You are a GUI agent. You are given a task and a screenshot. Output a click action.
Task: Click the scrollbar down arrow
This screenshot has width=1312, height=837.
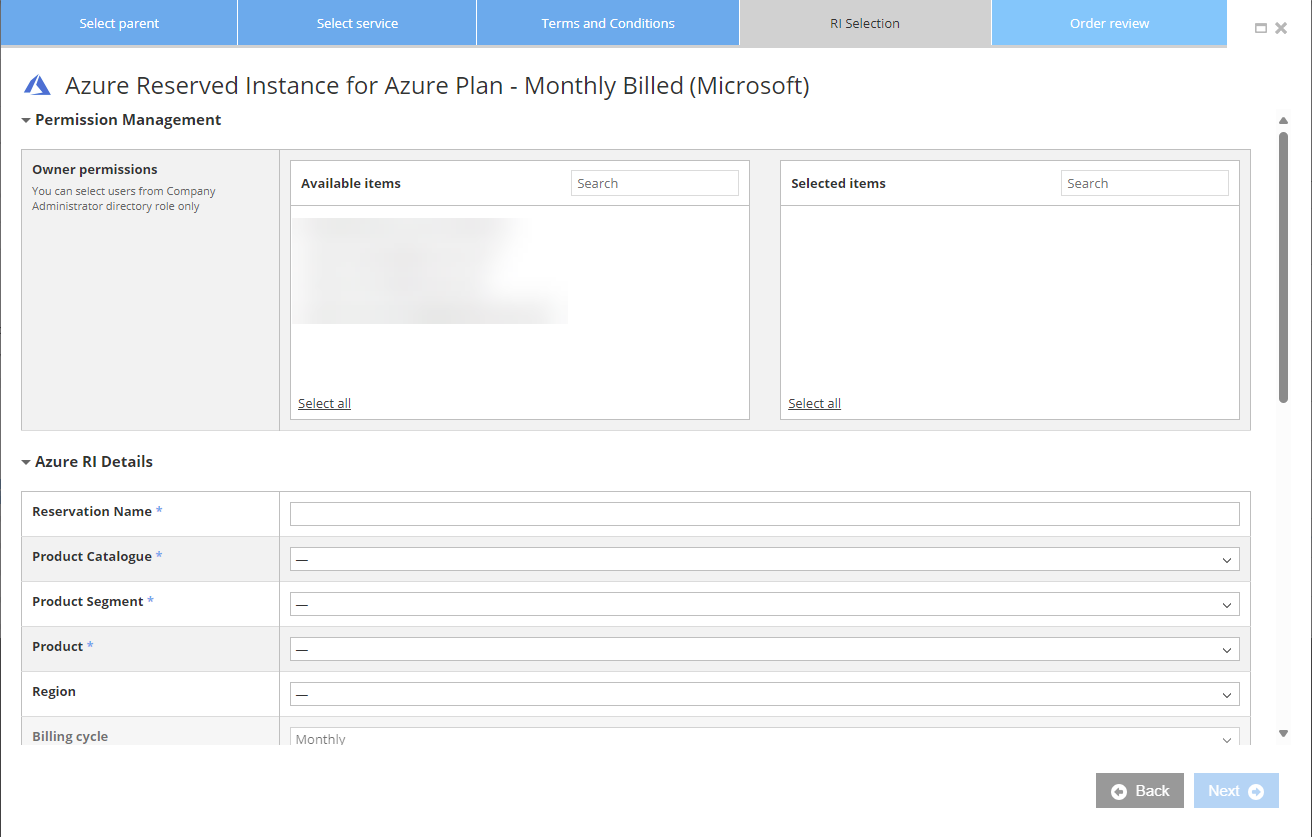click(1283, 734)
